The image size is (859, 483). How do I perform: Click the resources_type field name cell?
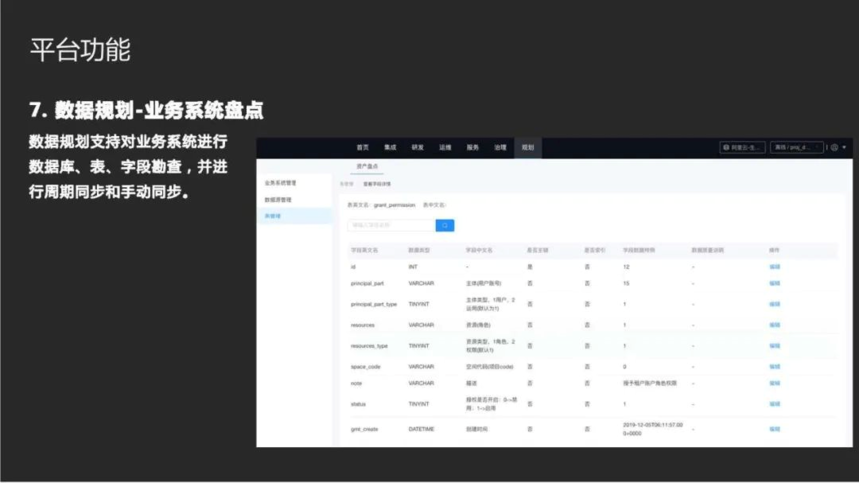[x=369, y=346]
